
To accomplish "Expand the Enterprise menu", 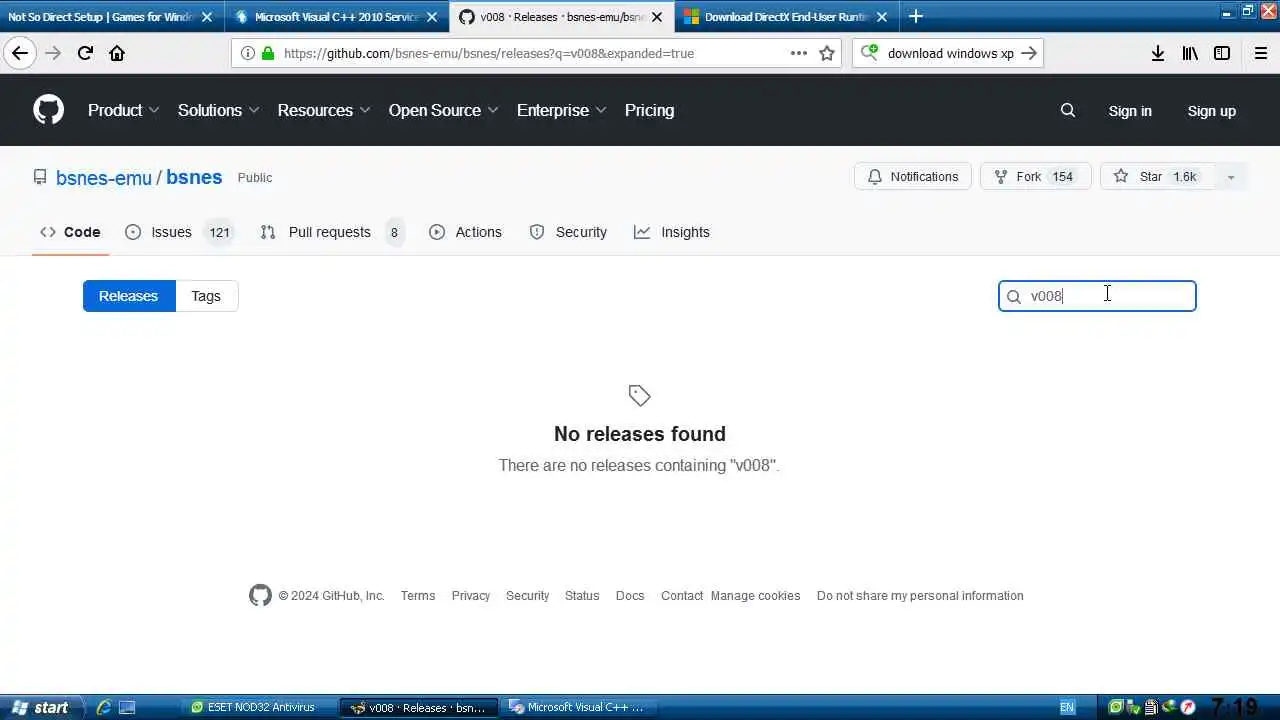I will point(561,110).
